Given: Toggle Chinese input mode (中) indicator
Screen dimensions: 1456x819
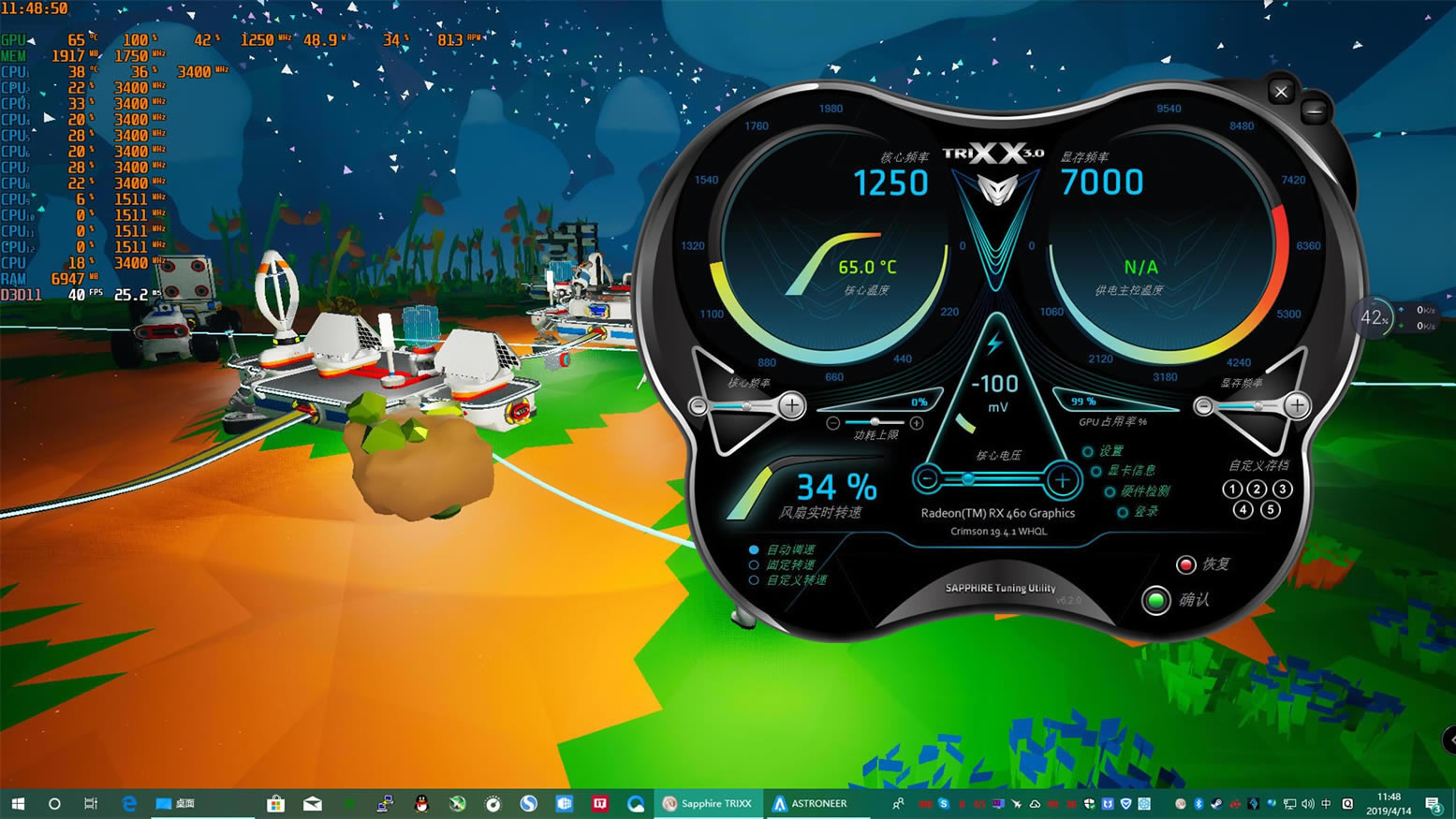Looking at the screenshot, I should [x=1327, y=803].
